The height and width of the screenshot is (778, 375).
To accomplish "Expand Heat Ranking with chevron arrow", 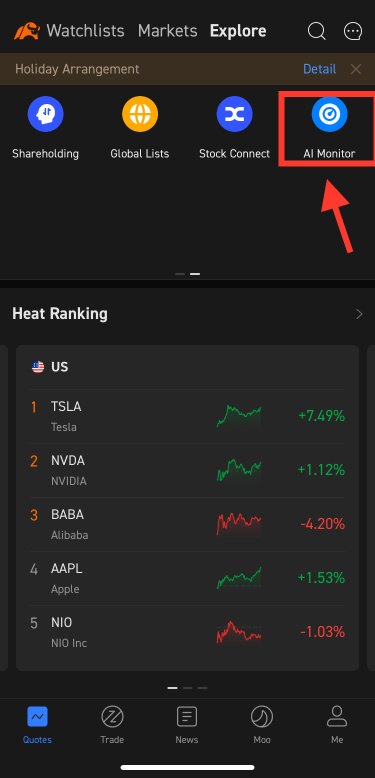I will tap(359, 314).
